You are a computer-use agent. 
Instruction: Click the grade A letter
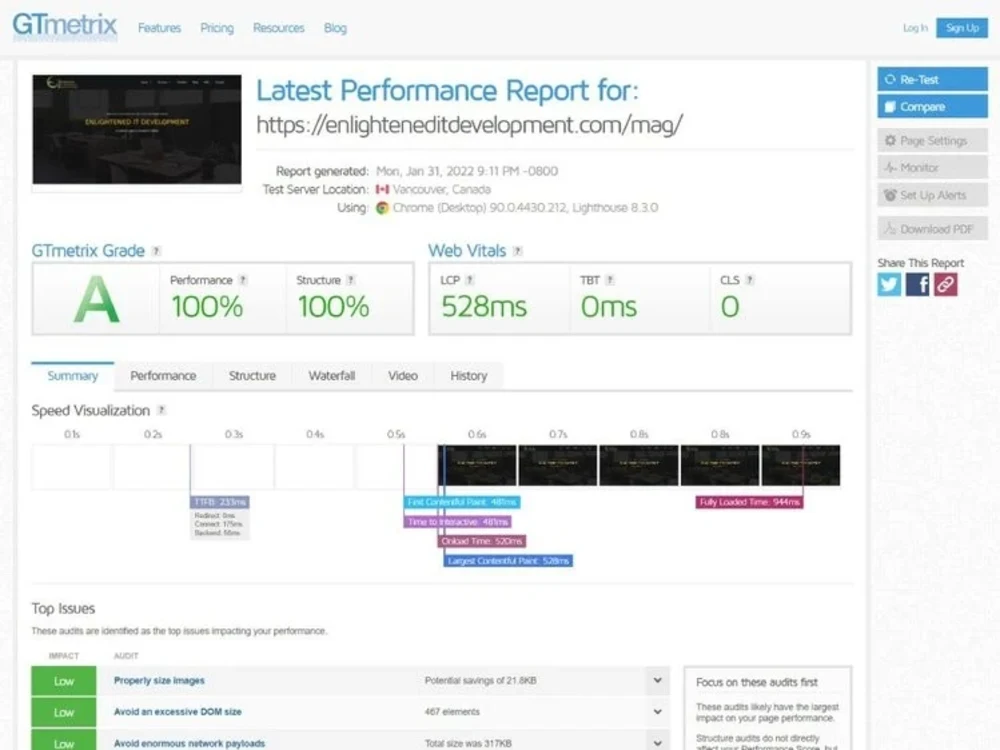pyautogui.click(x=96, y=300)
